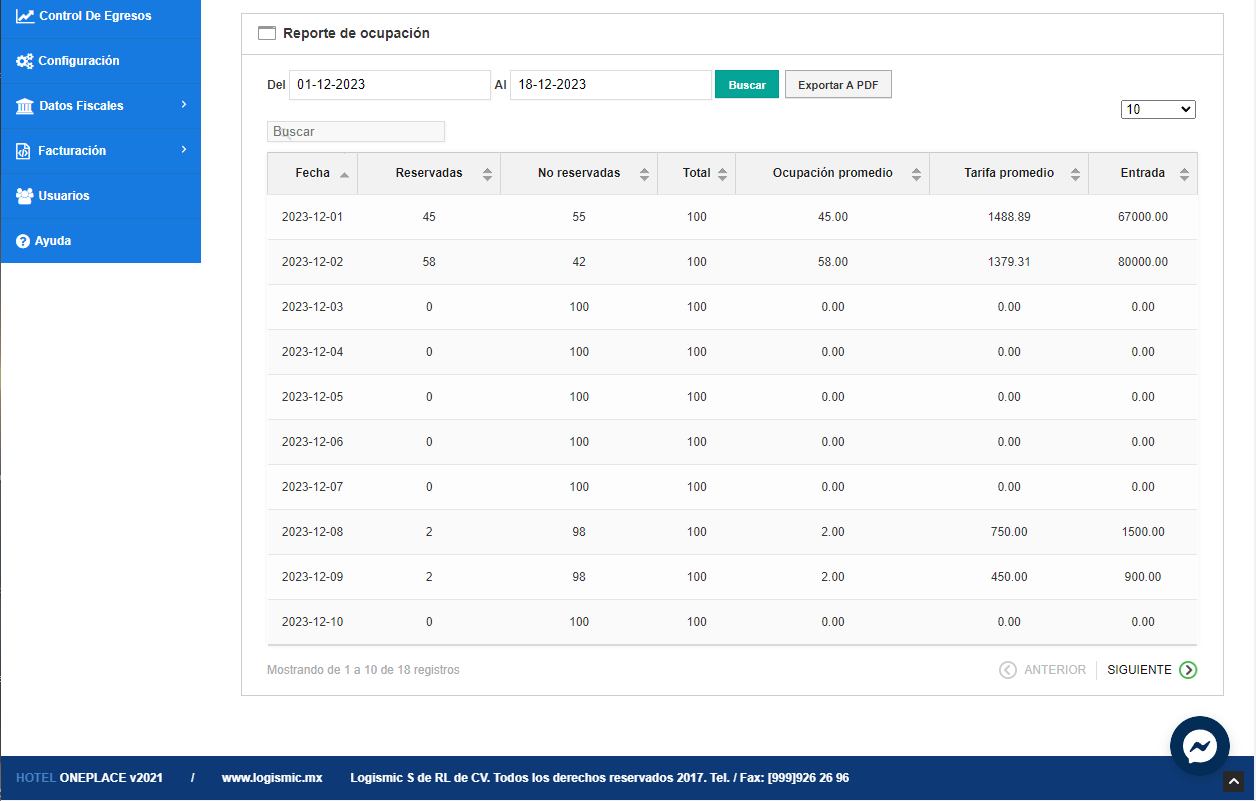Click the Usuarios people icon
The width and height of the screenshot is (1256, 801).
pos(25,196)
